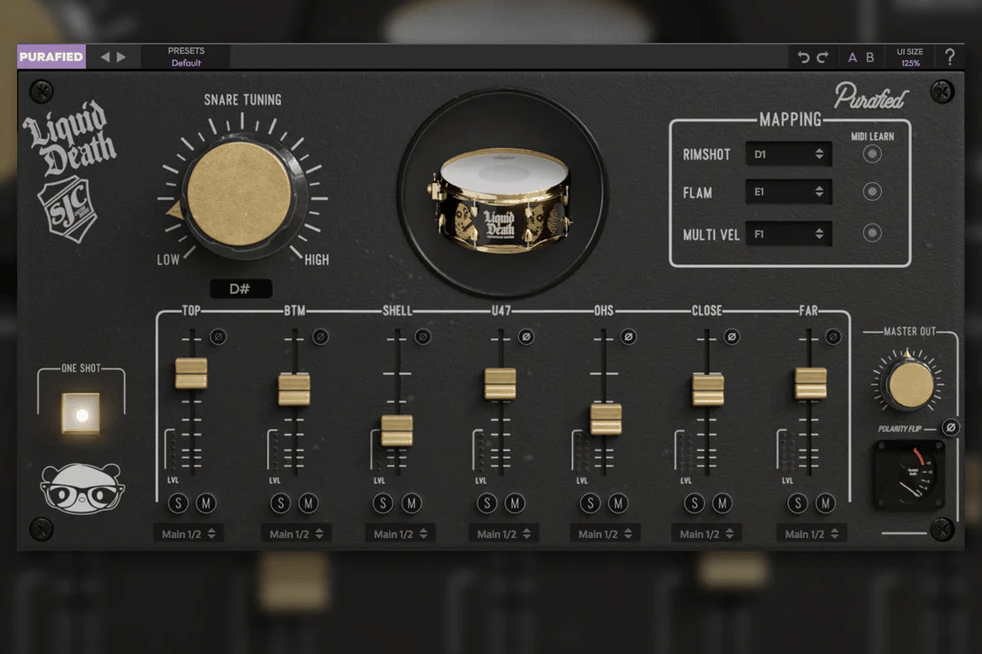Go to next preset arrow

tap(121, 57)
